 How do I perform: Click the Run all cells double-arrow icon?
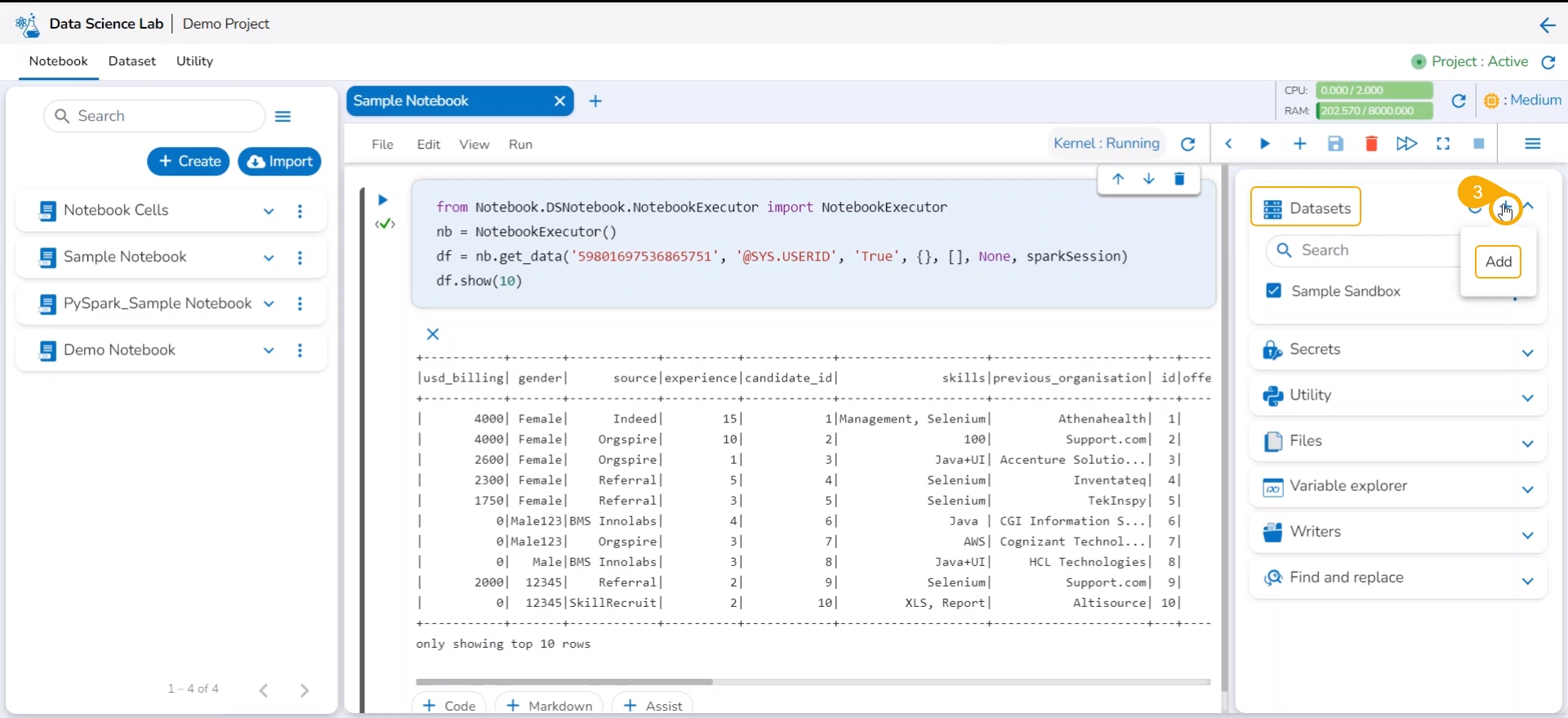1406,144
